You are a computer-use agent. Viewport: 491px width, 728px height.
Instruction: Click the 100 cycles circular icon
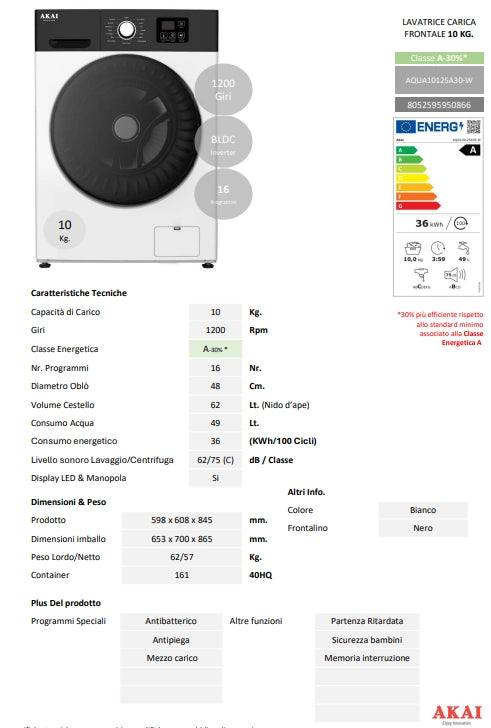coord(460,223)
